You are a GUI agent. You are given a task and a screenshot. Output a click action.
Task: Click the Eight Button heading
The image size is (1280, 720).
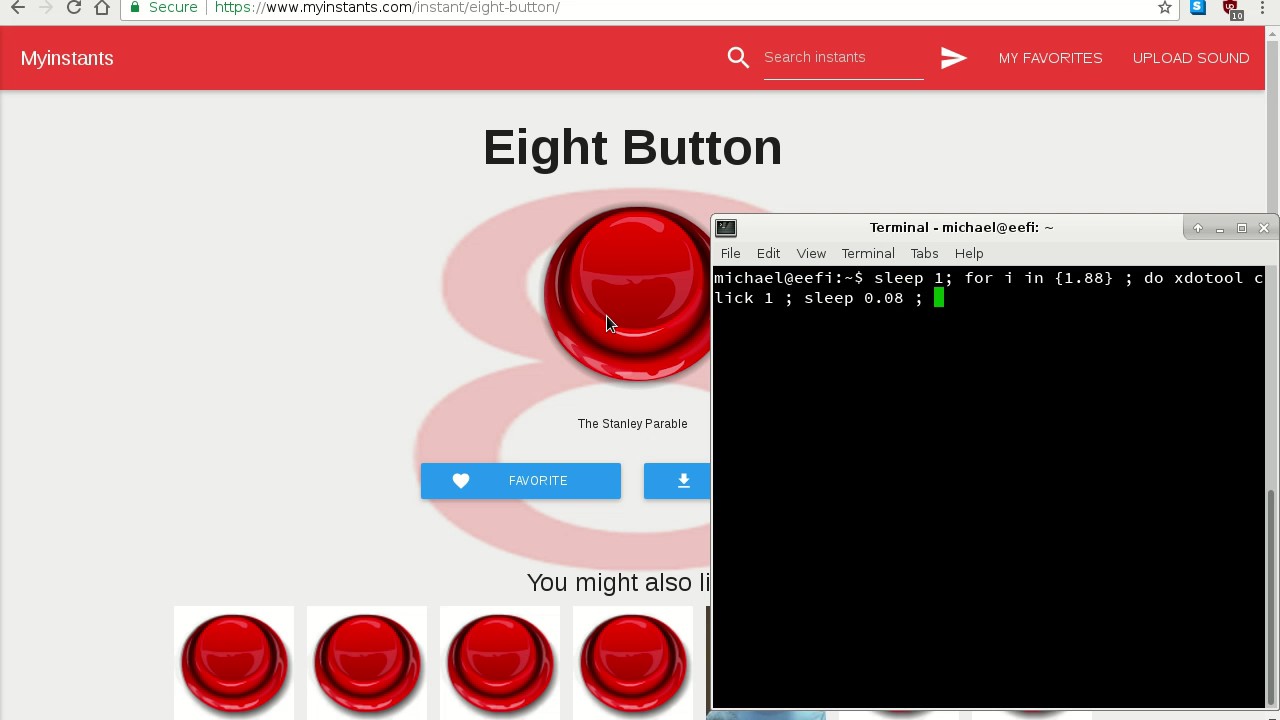632,148
